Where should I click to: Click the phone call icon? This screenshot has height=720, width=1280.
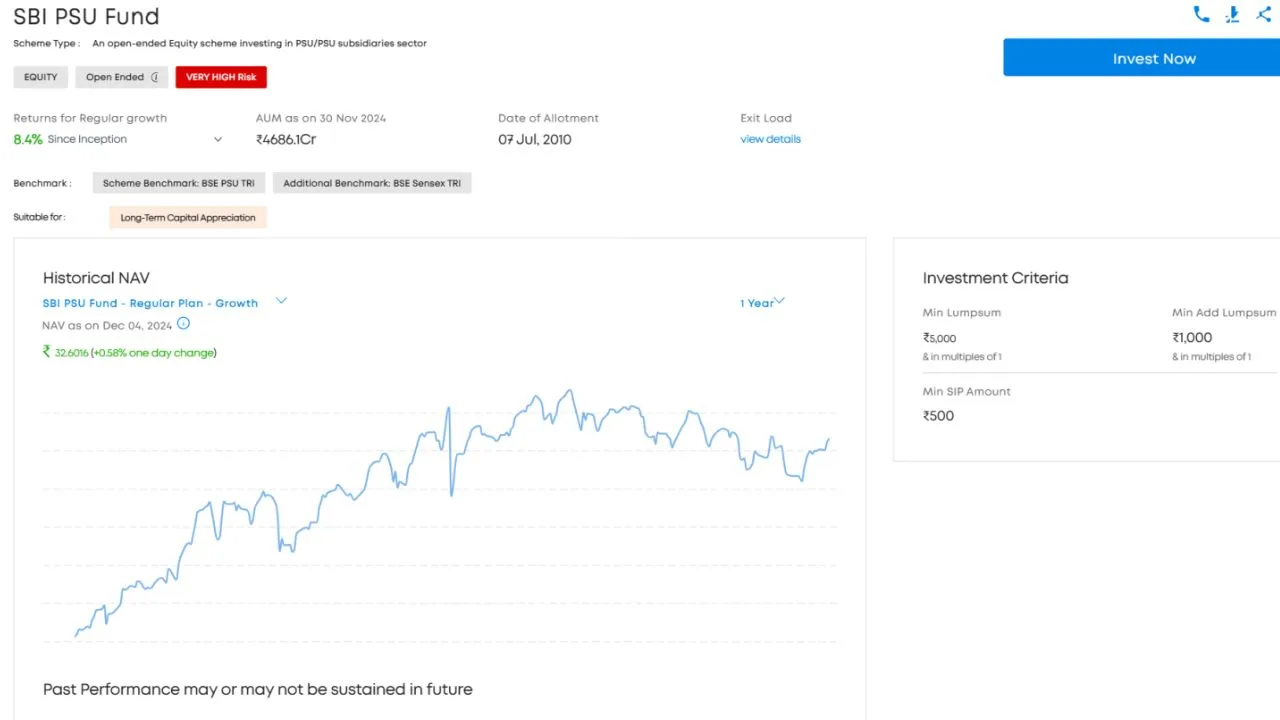tap(1201, 15)
